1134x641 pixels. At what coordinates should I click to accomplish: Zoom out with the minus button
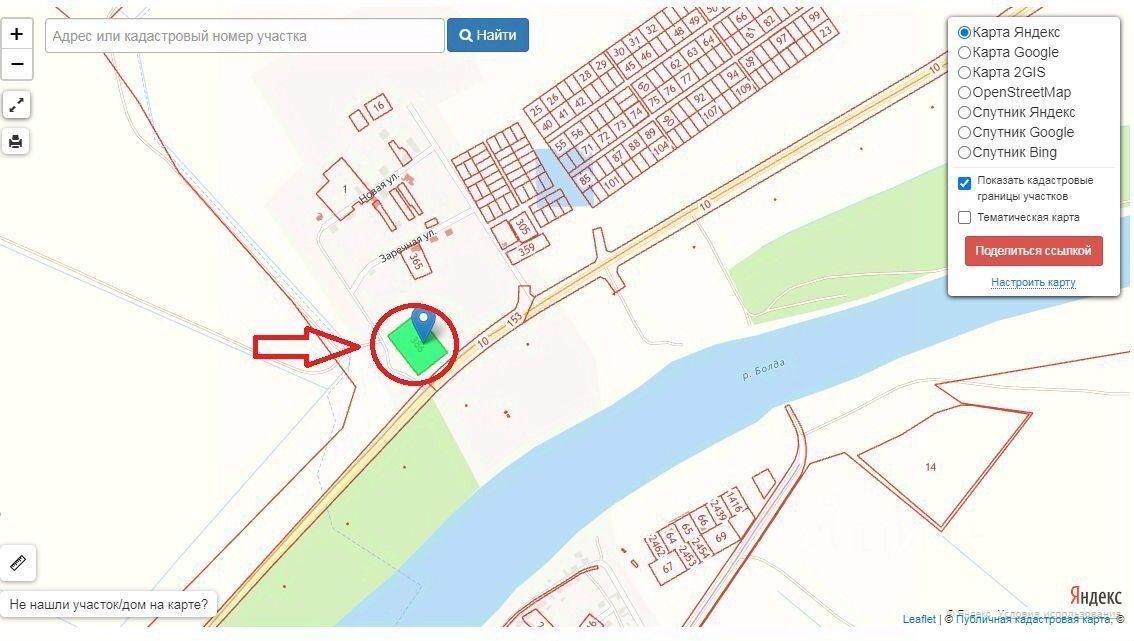coord(17,64)
